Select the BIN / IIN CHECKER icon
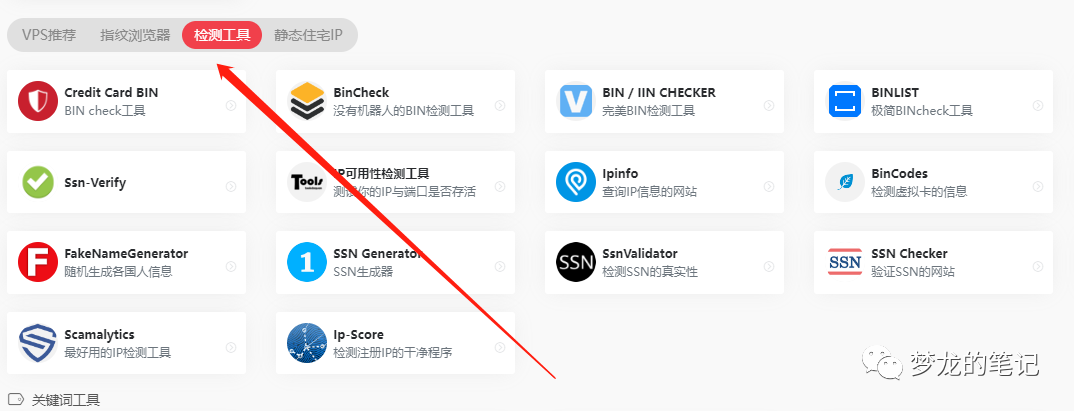1074x411 pixels. click(x=576, y=101)
